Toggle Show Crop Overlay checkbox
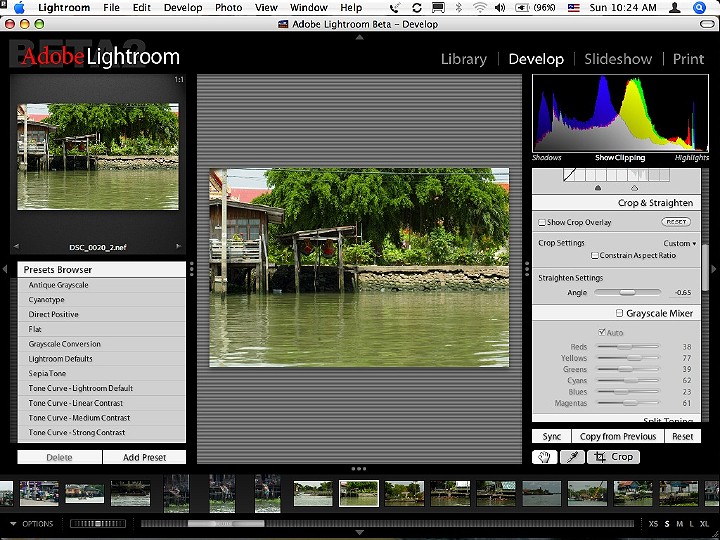720x540 pixels. [x=542, y=223]
